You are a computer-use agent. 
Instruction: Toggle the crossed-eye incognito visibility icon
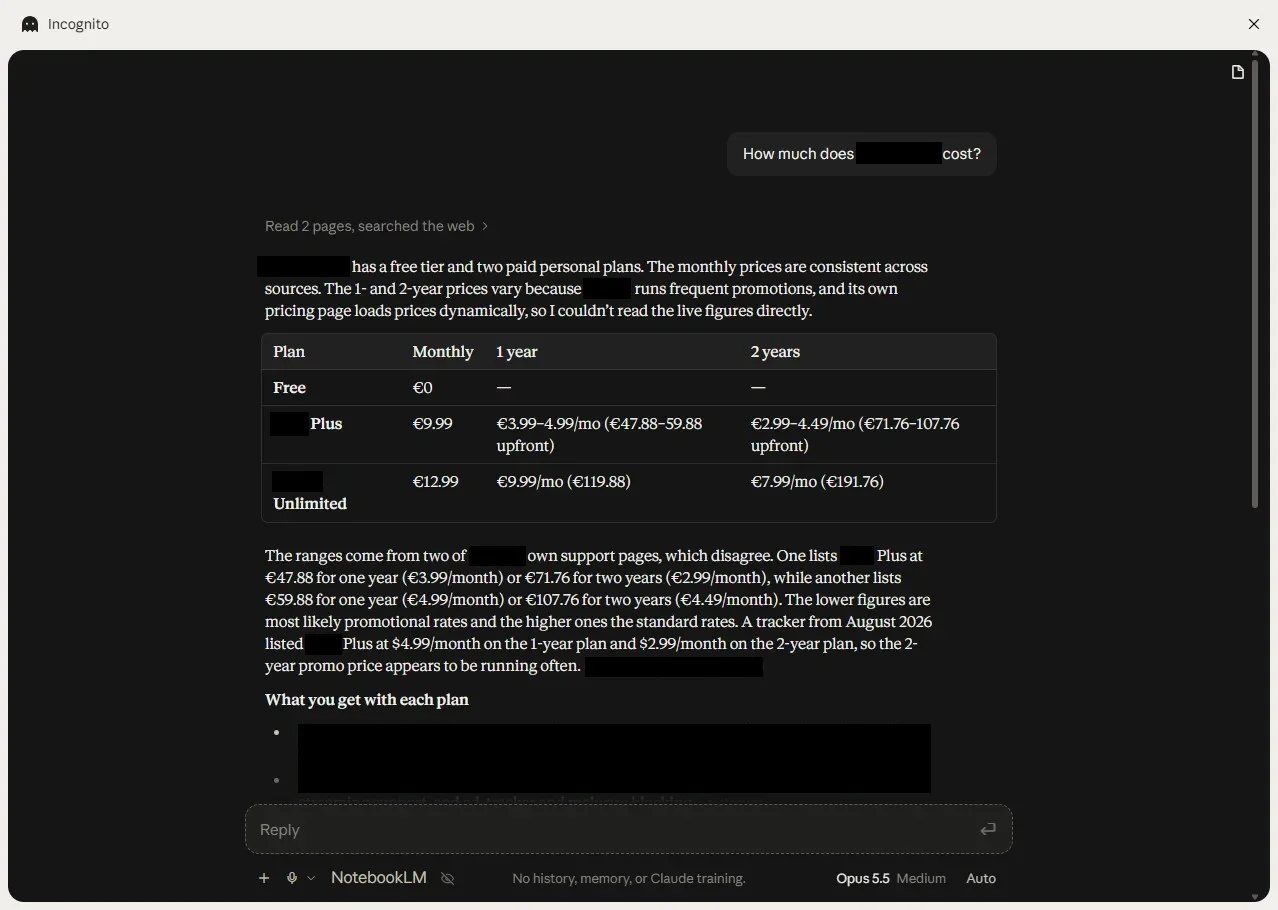[x=448, y=878]
